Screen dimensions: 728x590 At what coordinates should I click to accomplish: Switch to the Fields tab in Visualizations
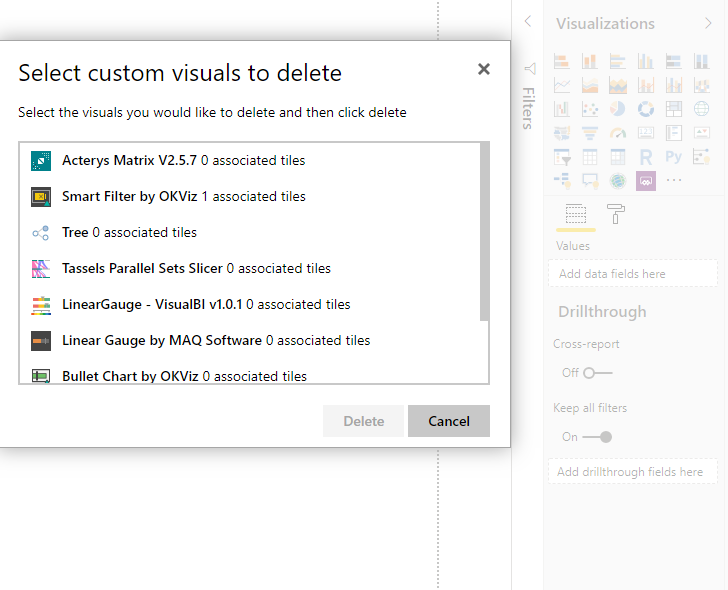pyautogui.click(x=576, y=214)
